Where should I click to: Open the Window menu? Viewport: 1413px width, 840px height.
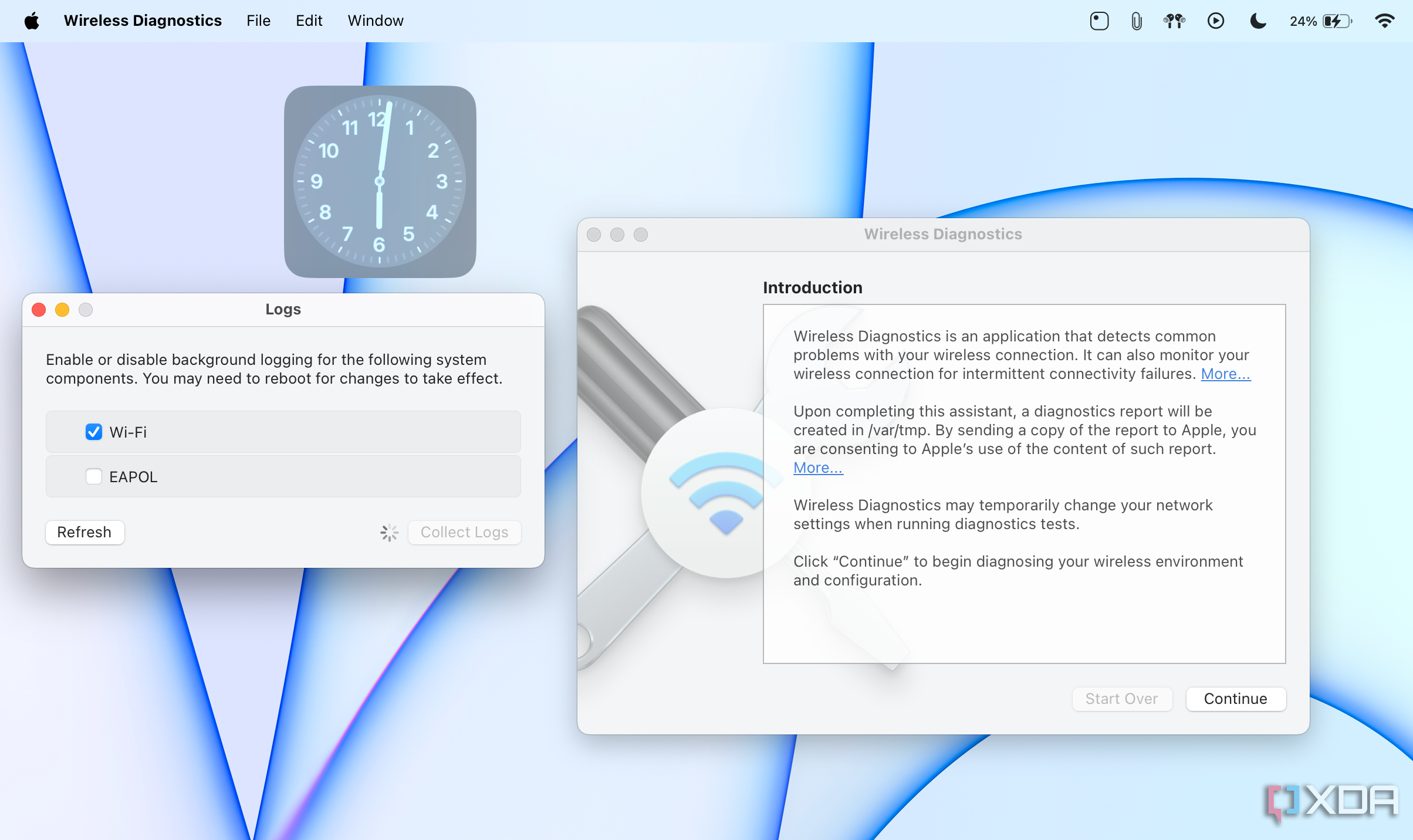pyautogui.click(x=376, y=21)
